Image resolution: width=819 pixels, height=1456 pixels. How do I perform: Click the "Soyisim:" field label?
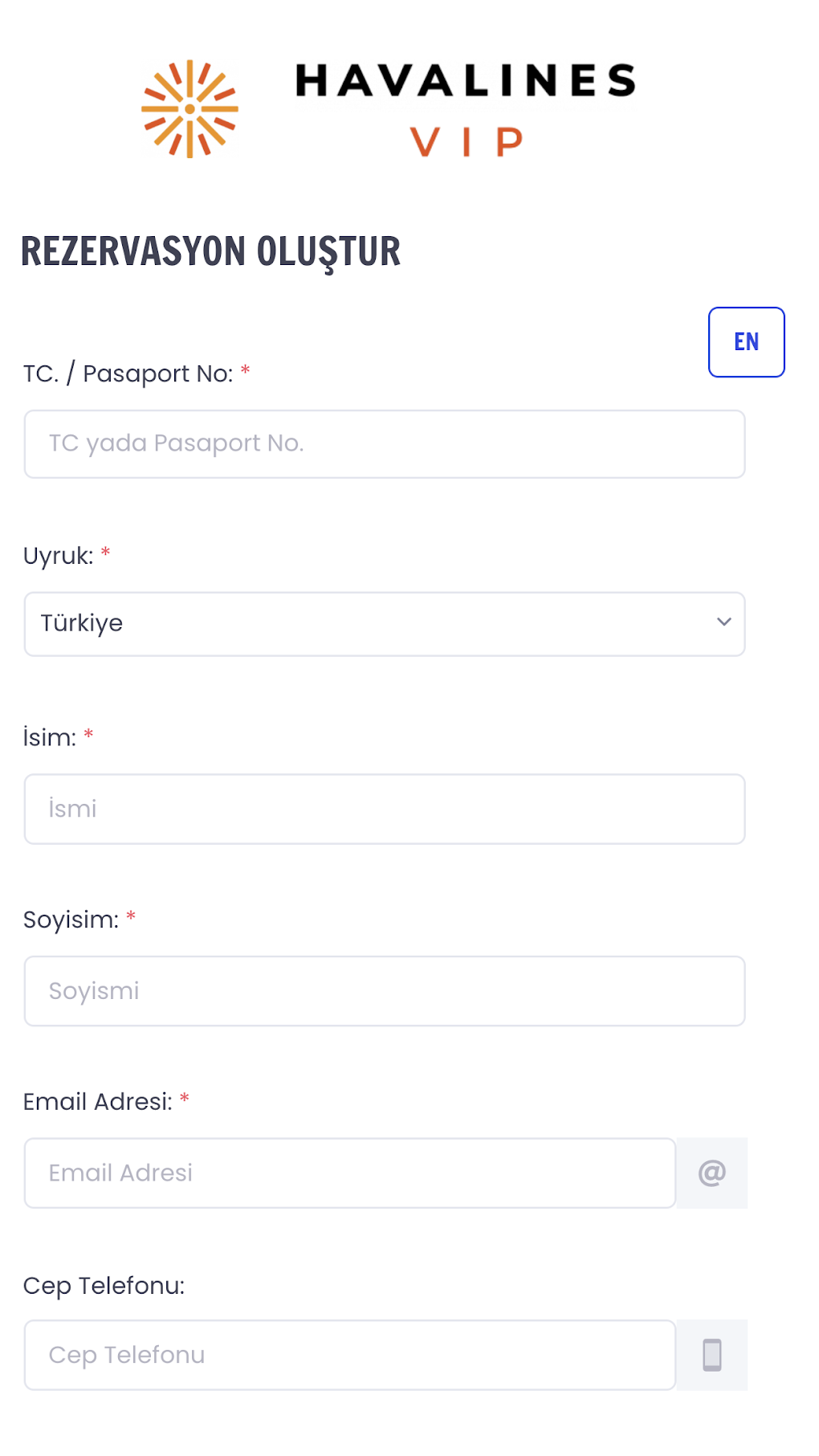pyautogui.click(x=71, y=920)
